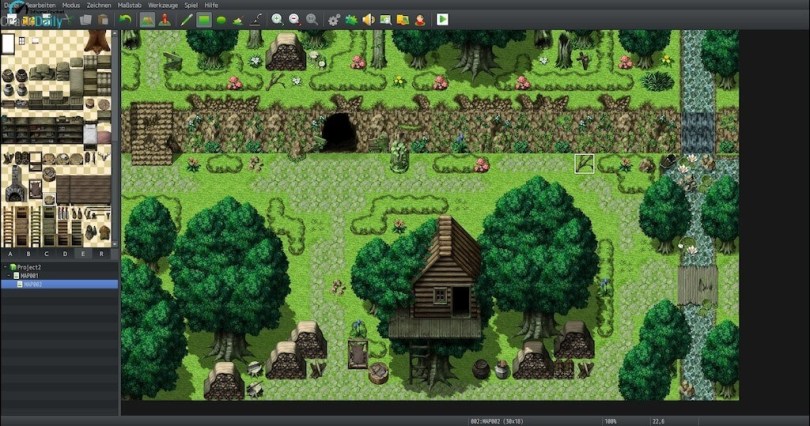Open the Modus menu
The height and width of the screenshot is (426, 810).
click(x=71, y=5)
